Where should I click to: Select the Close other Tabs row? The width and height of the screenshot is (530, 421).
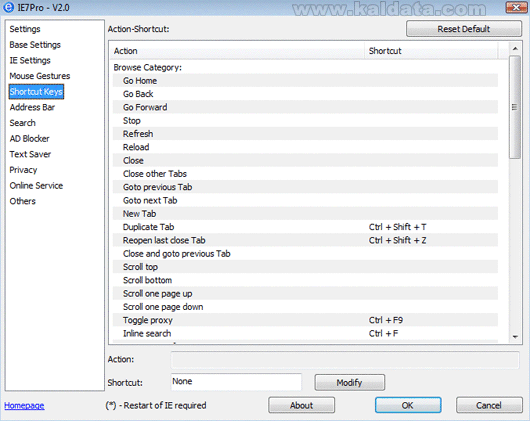pos(305,174)
